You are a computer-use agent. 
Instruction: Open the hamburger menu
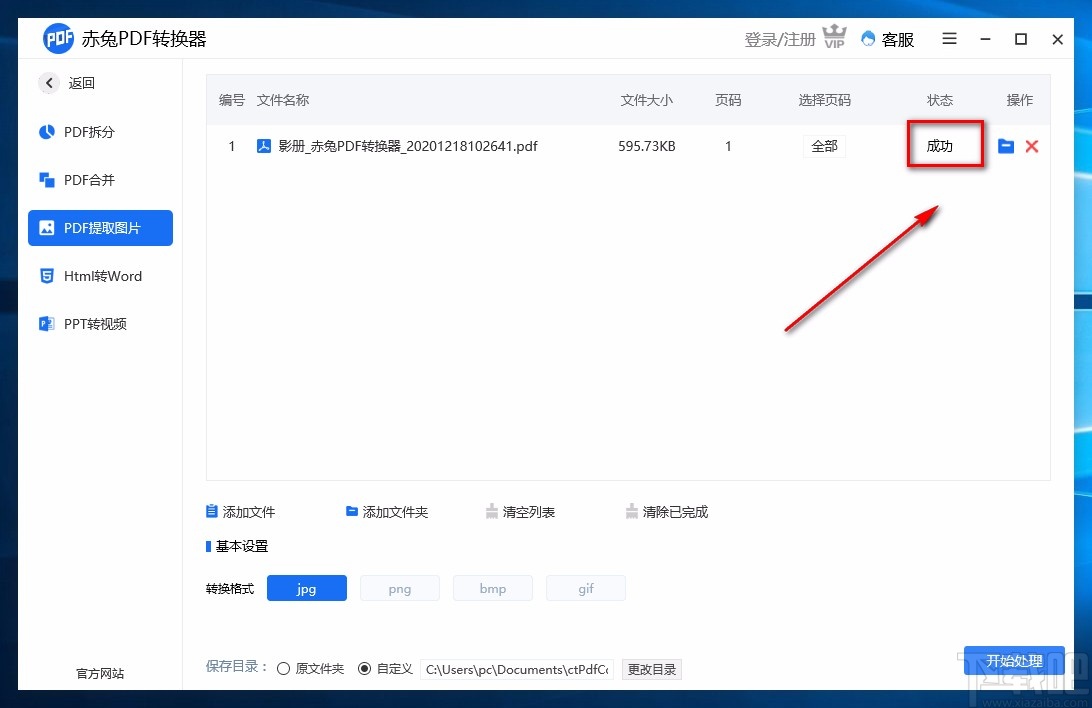click(x=948, y=38)
